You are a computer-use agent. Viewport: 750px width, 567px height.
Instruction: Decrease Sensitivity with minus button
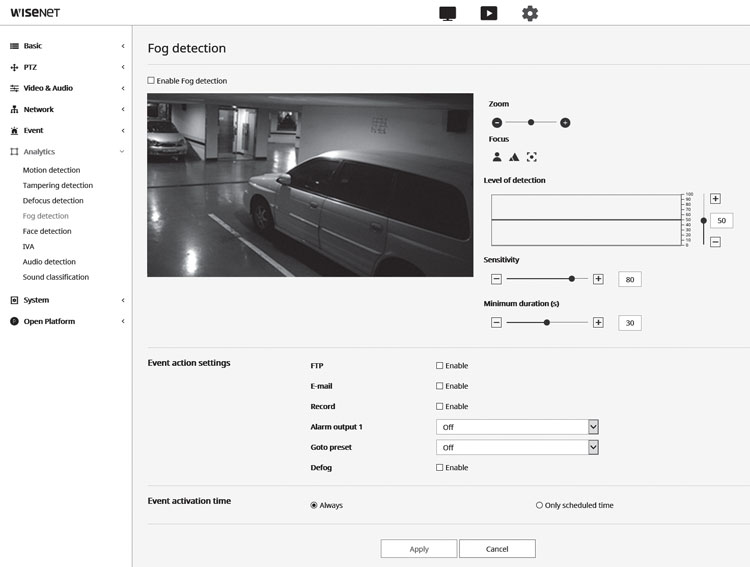tap(496, 279)
